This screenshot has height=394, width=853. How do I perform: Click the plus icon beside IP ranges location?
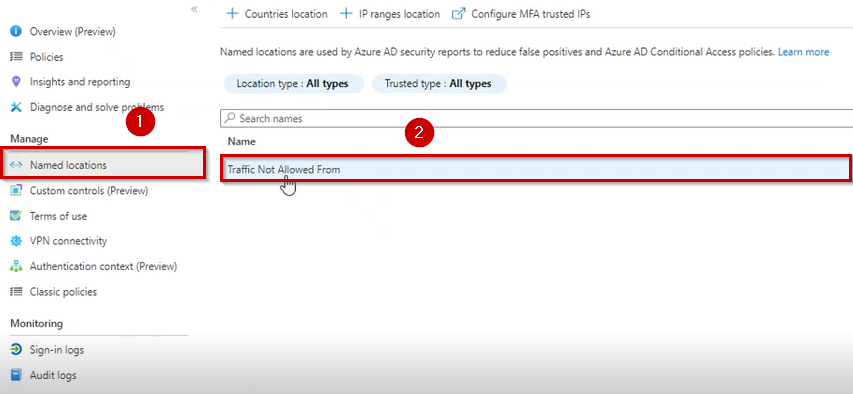point(346,14)
